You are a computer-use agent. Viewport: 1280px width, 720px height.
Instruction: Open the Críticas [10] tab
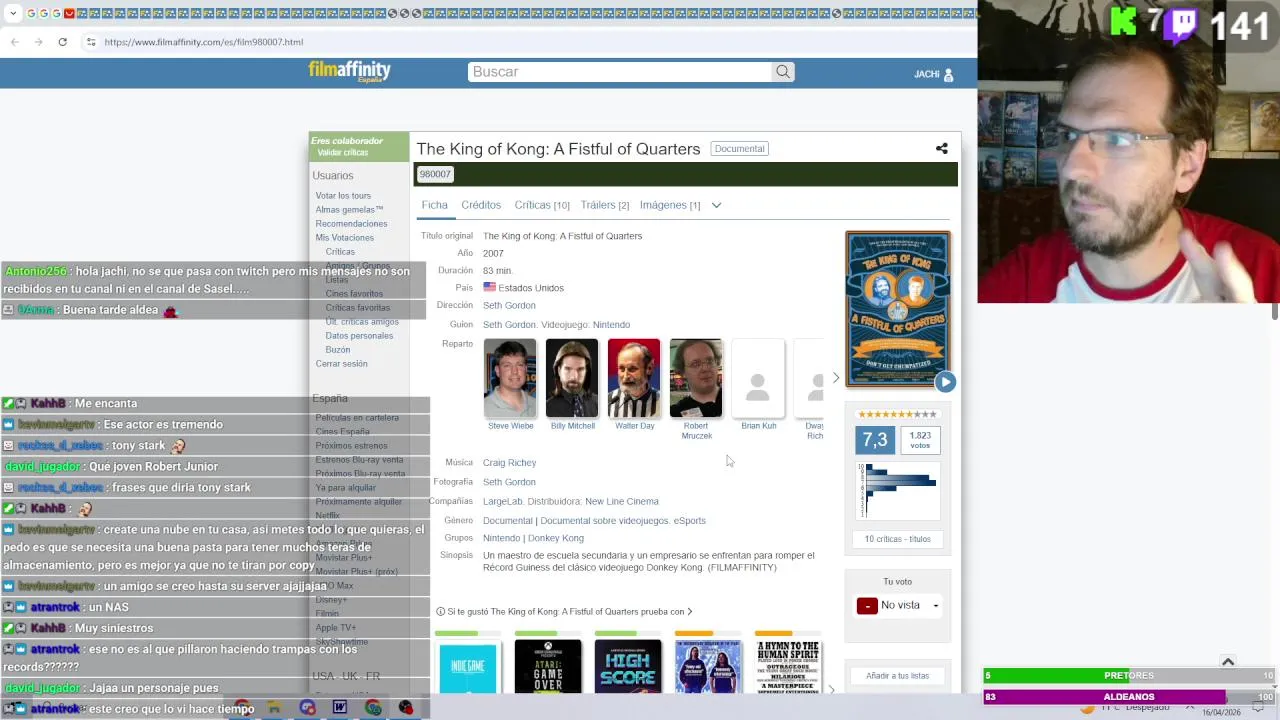pos(542,205)
